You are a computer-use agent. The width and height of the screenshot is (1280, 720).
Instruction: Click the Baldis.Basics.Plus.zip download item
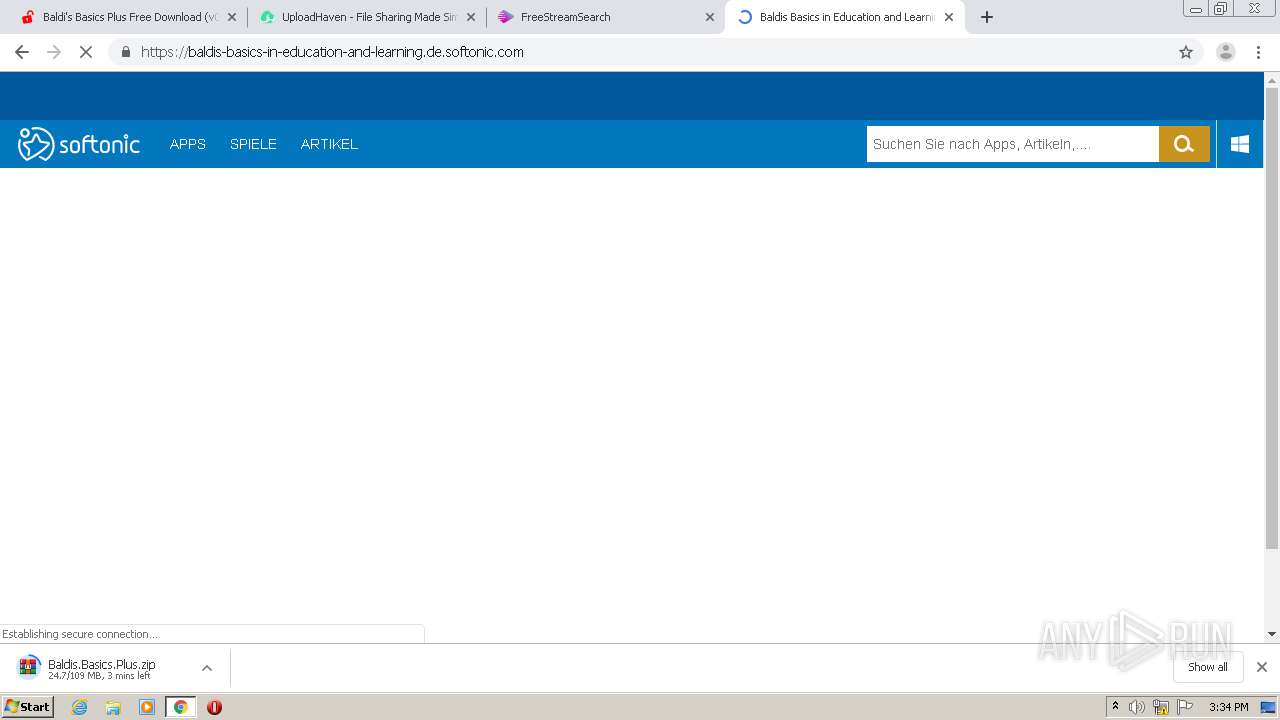(100, 668)
